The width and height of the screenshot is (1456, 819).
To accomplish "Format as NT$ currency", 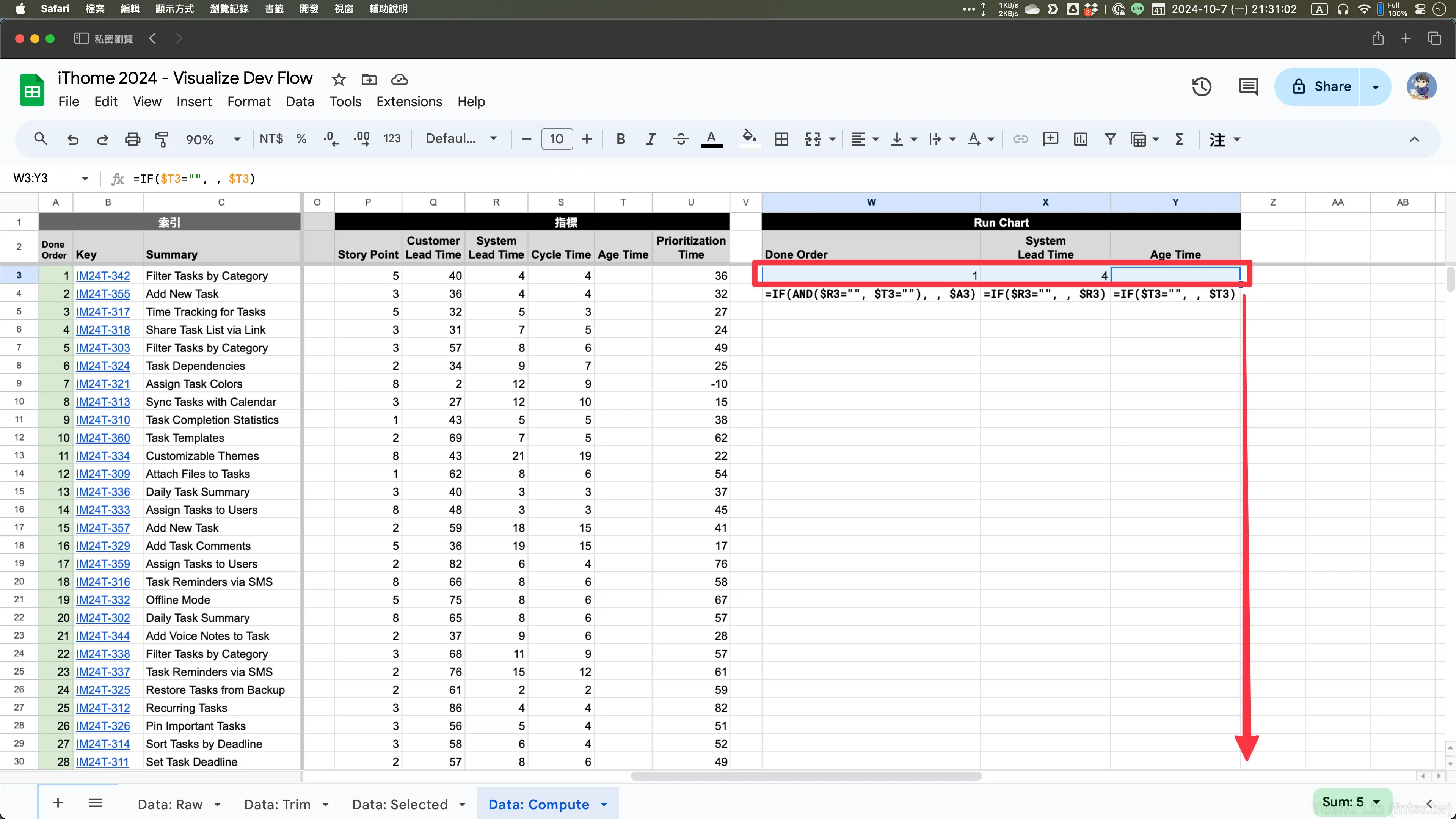I will [x=271, y=139].
